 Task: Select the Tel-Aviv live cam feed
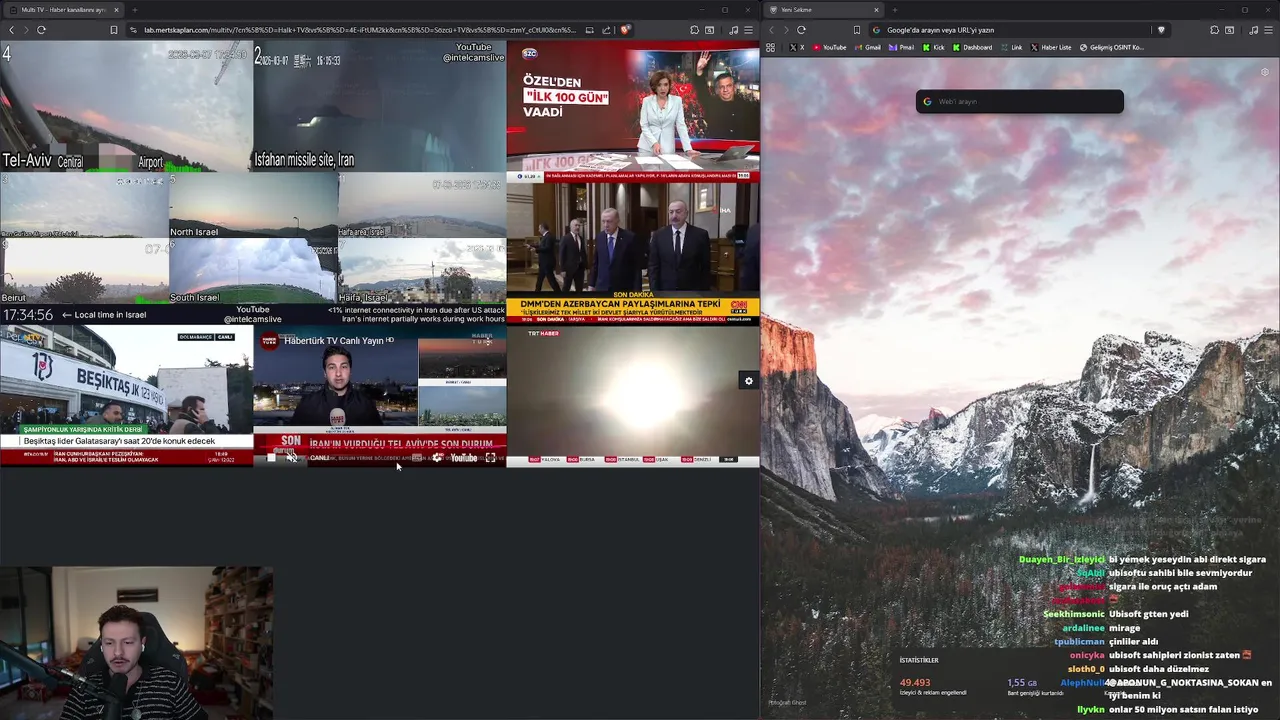click(x=126, y=106)
